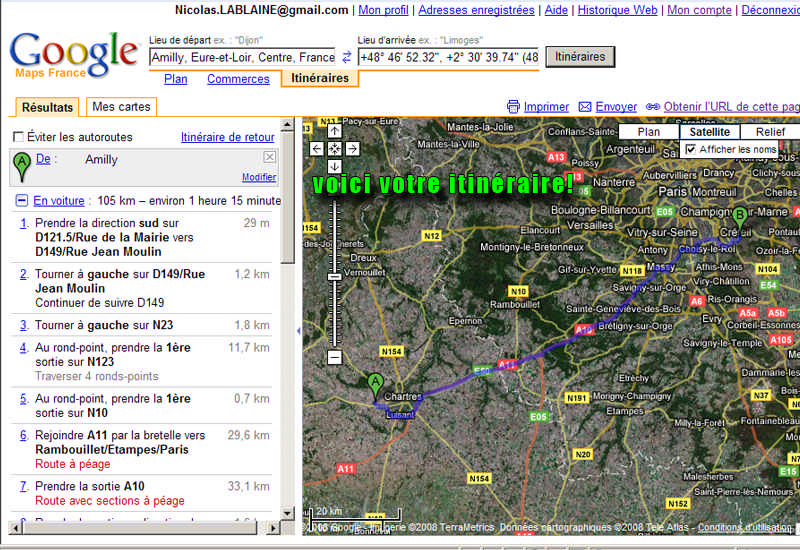Open the Commerces tab
The width and height of the screenshot is (800, 550).
pos(238,79)
